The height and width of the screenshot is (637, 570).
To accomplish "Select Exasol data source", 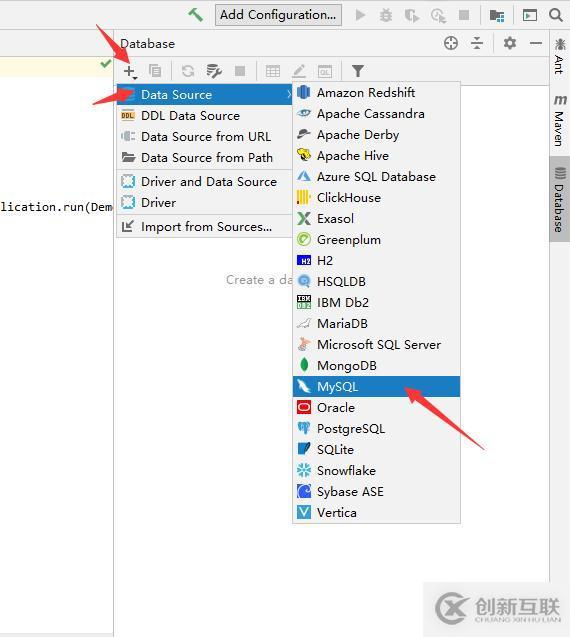I will pos(376,219).
